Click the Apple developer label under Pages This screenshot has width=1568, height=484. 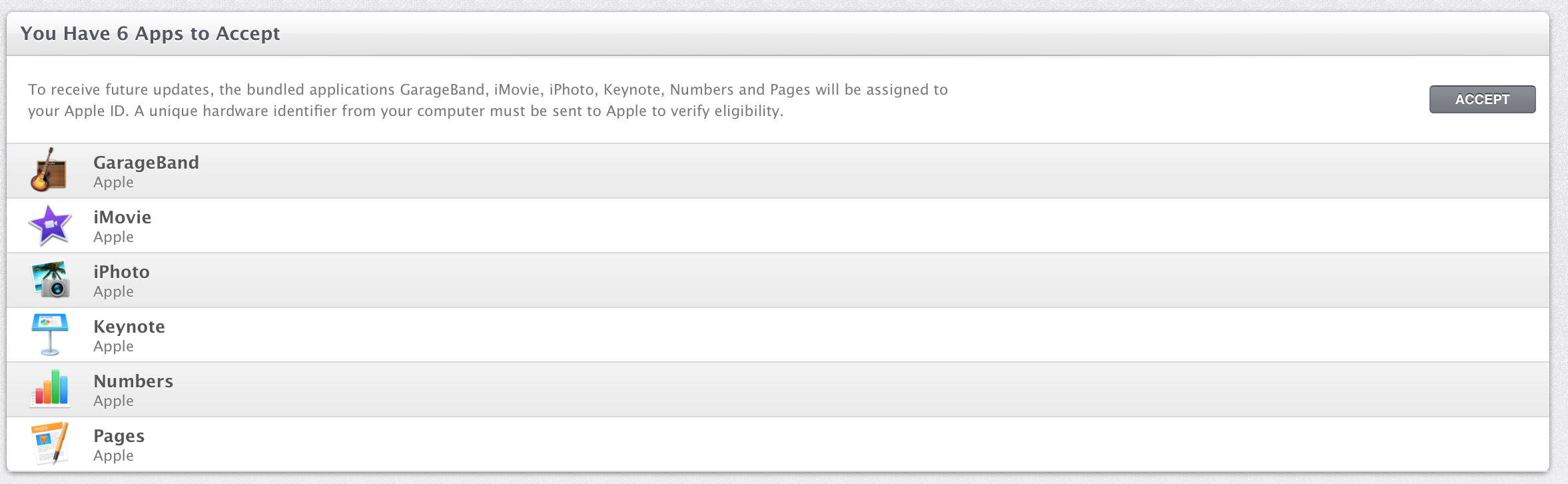tap(113, 456)
